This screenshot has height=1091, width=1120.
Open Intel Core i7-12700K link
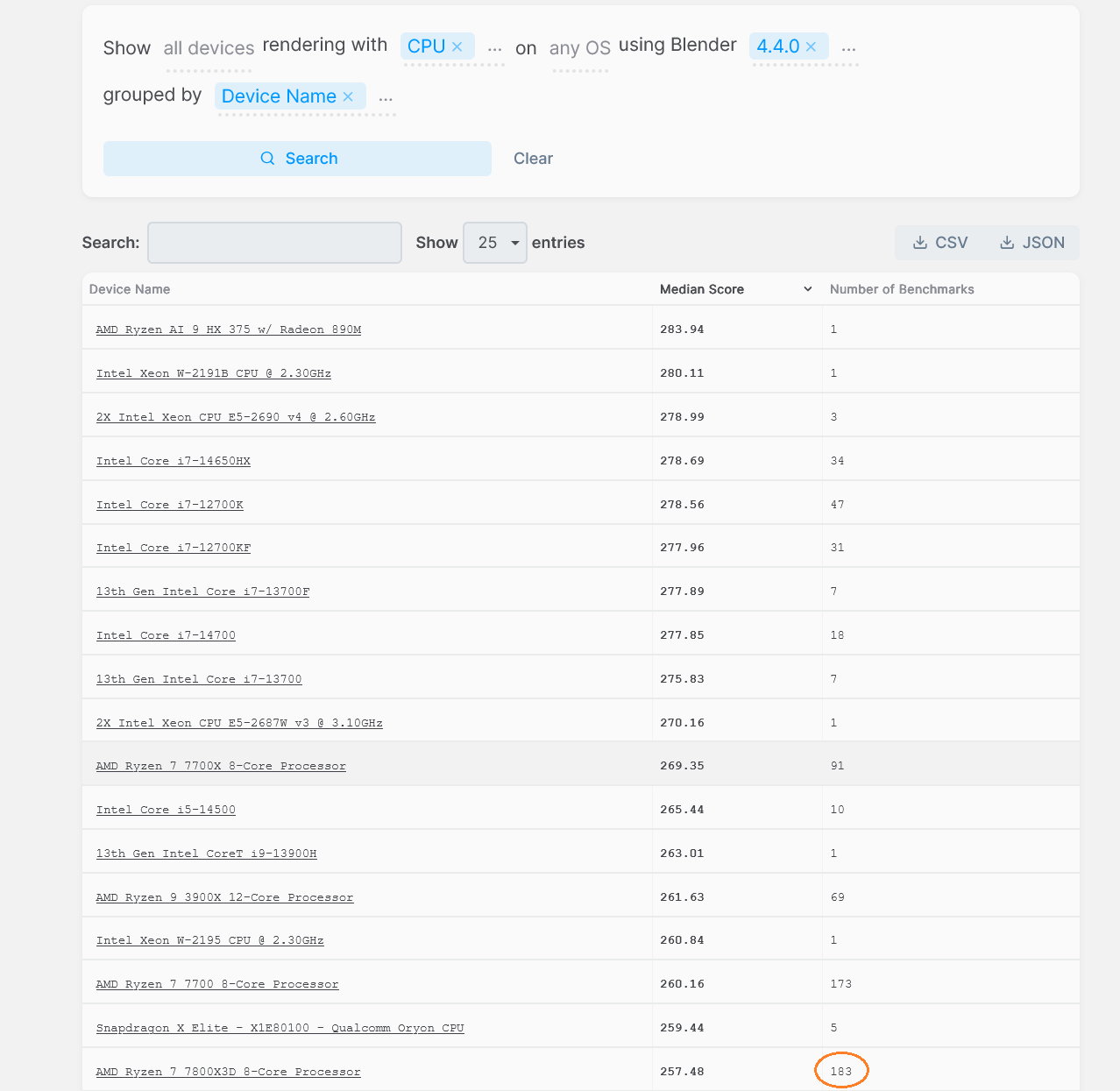point(170,505)
